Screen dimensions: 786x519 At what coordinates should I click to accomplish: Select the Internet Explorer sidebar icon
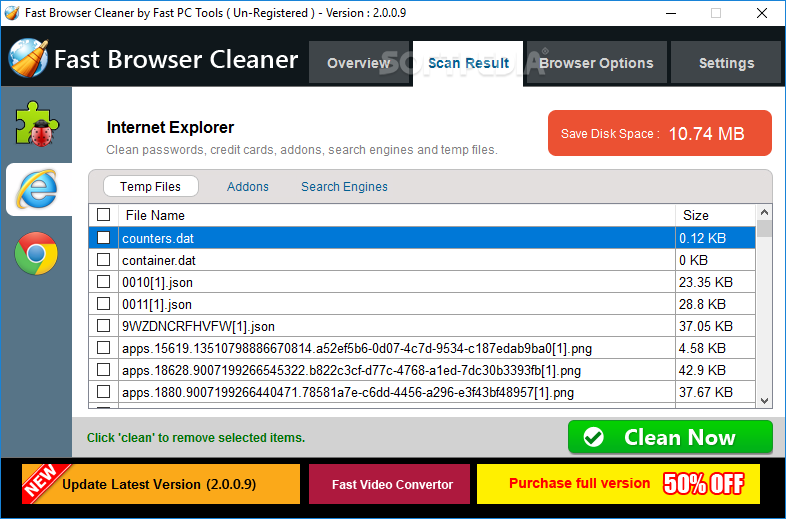(37, 189)
